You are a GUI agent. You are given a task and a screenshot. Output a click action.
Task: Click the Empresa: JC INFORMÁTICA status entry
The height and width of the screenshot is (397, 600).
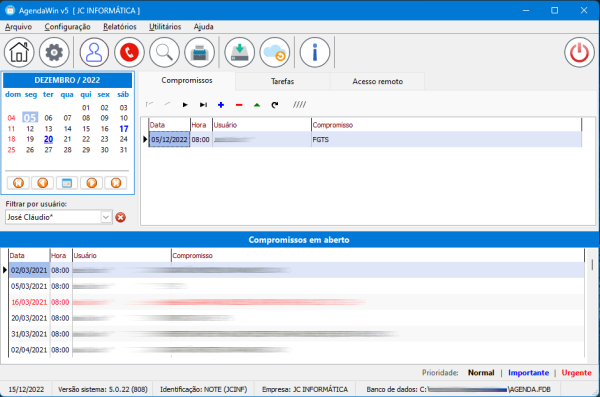305,389
